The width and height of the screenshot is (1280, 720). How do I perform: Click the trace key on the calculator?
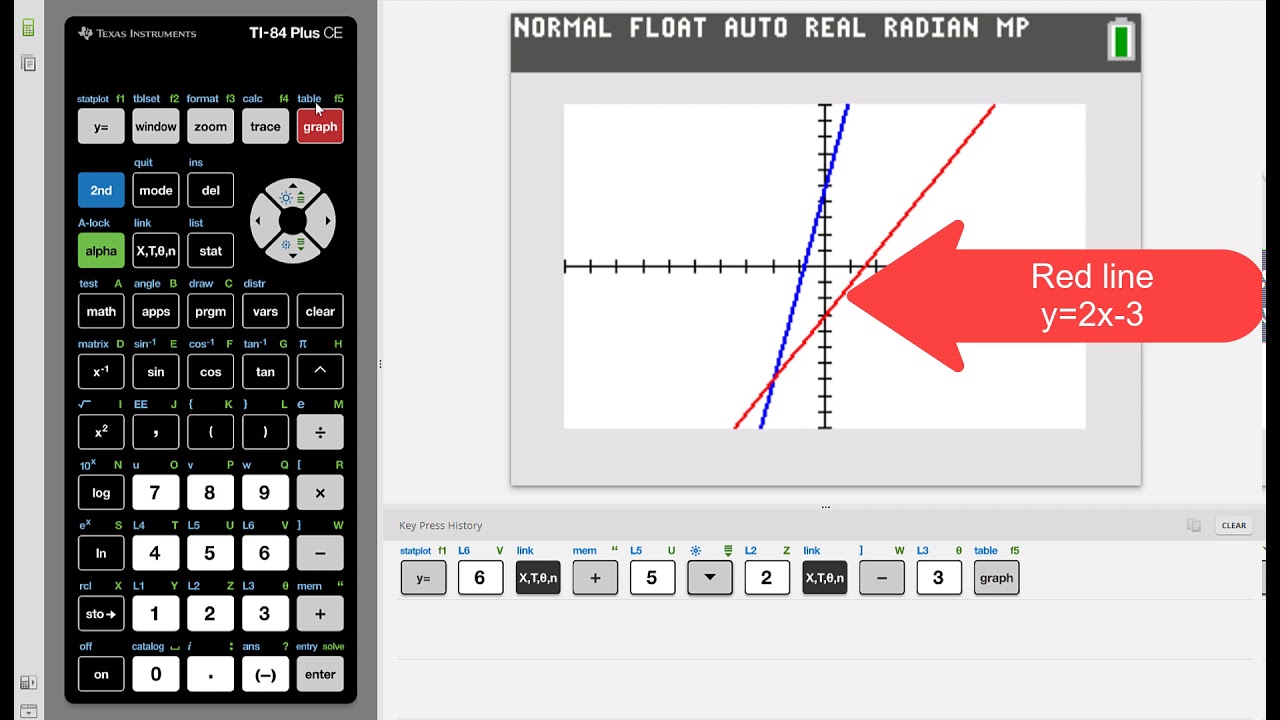[265, 127]
